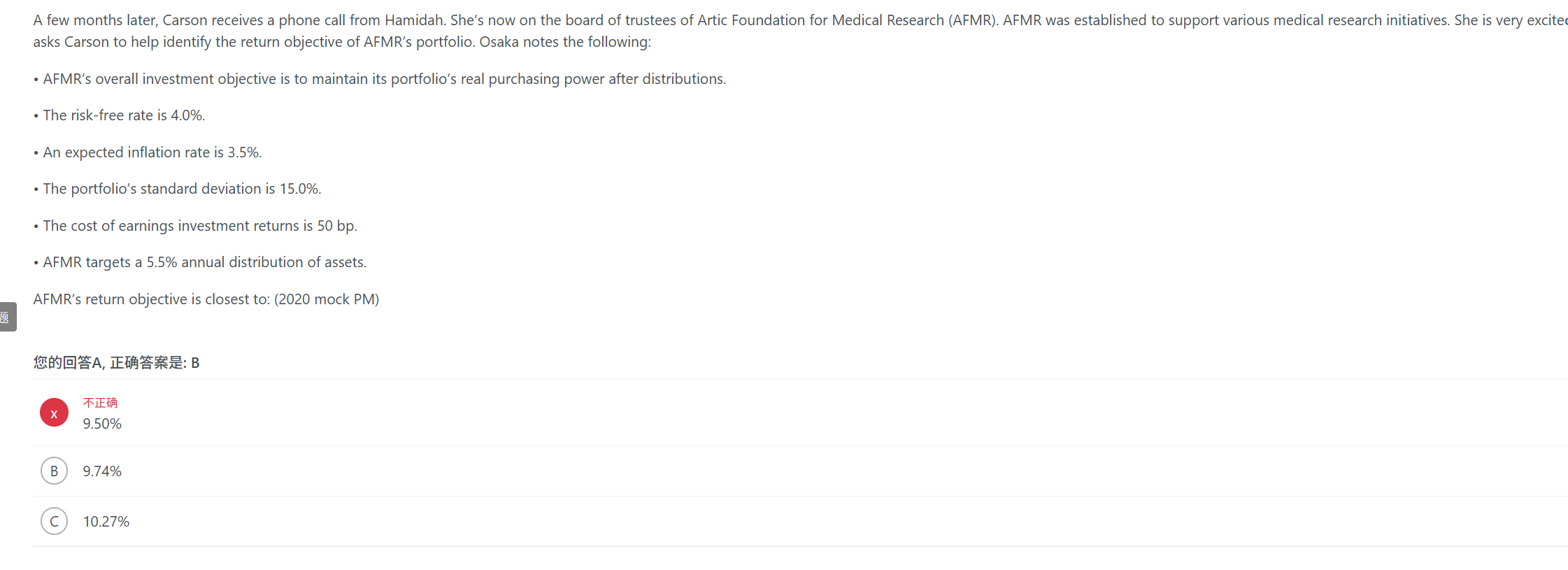Click the risk-free rate is 4.0% bullet
The height and width of the screenshot is (570, 1568).
[x=120, y=115]
